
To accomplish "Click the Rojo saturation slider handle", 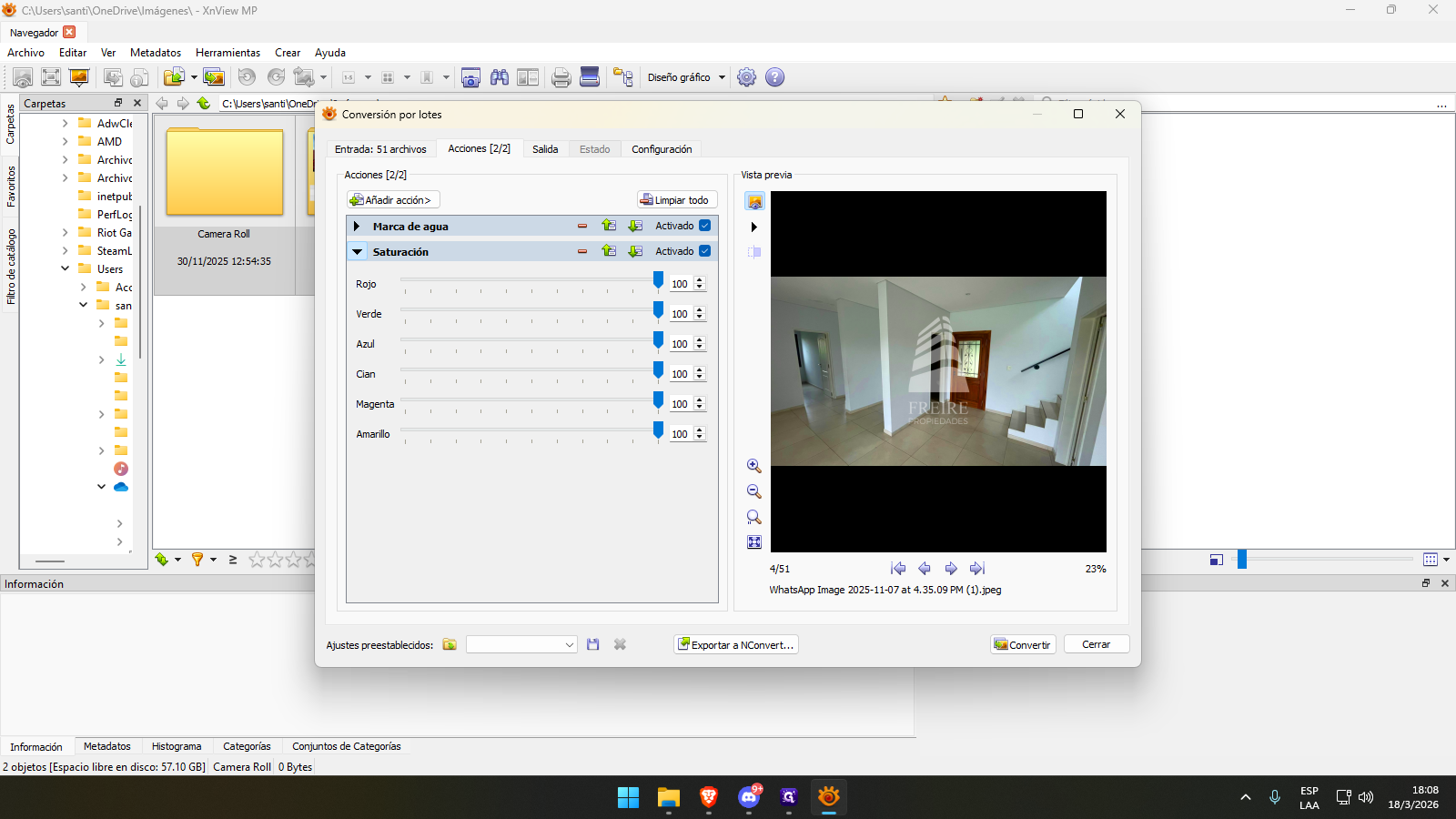I will tap(658, 281).
